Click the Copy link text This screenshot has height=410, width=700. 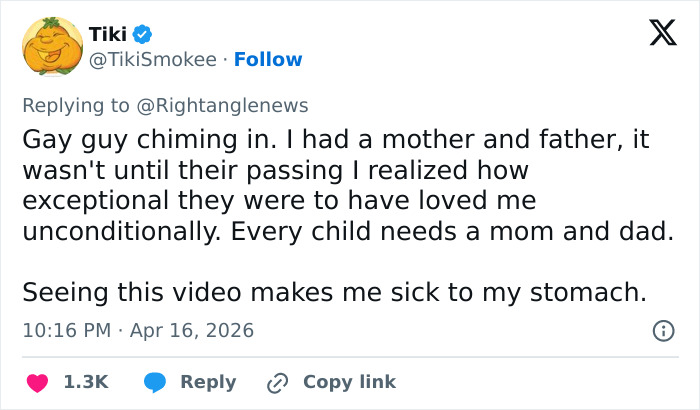(349, 382)
